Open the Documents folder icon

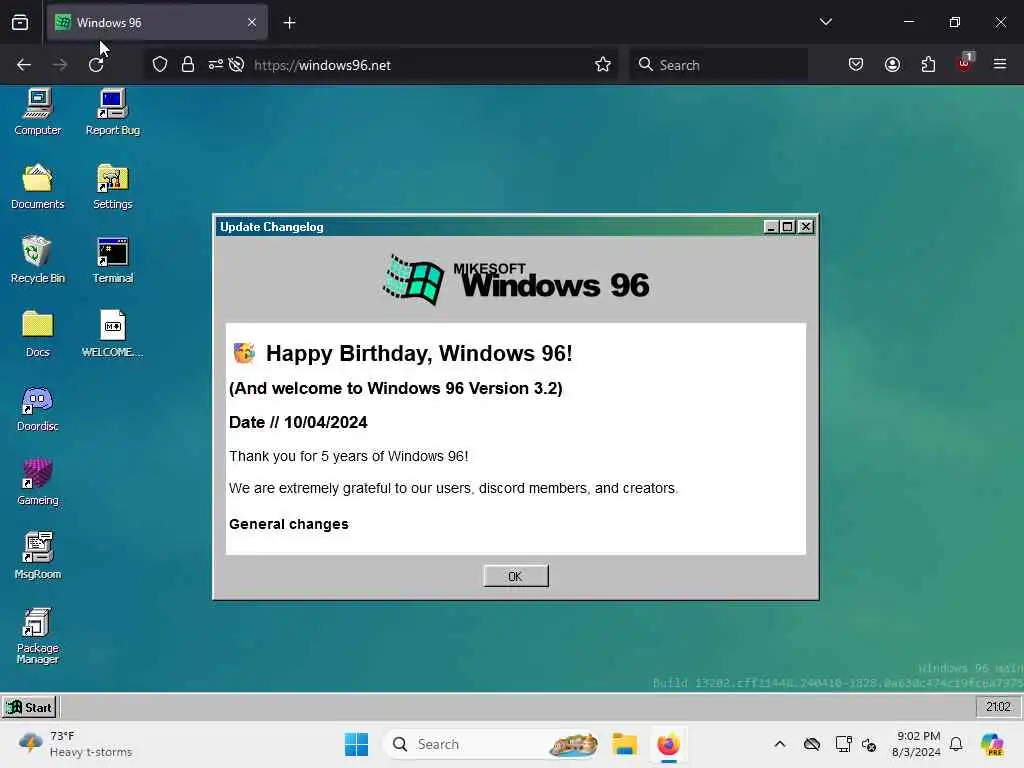coord(38,185)
